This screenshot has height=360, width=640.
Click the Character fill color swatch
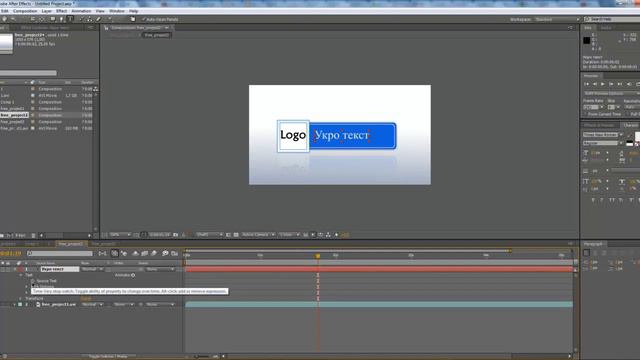[x=638, y=137]
